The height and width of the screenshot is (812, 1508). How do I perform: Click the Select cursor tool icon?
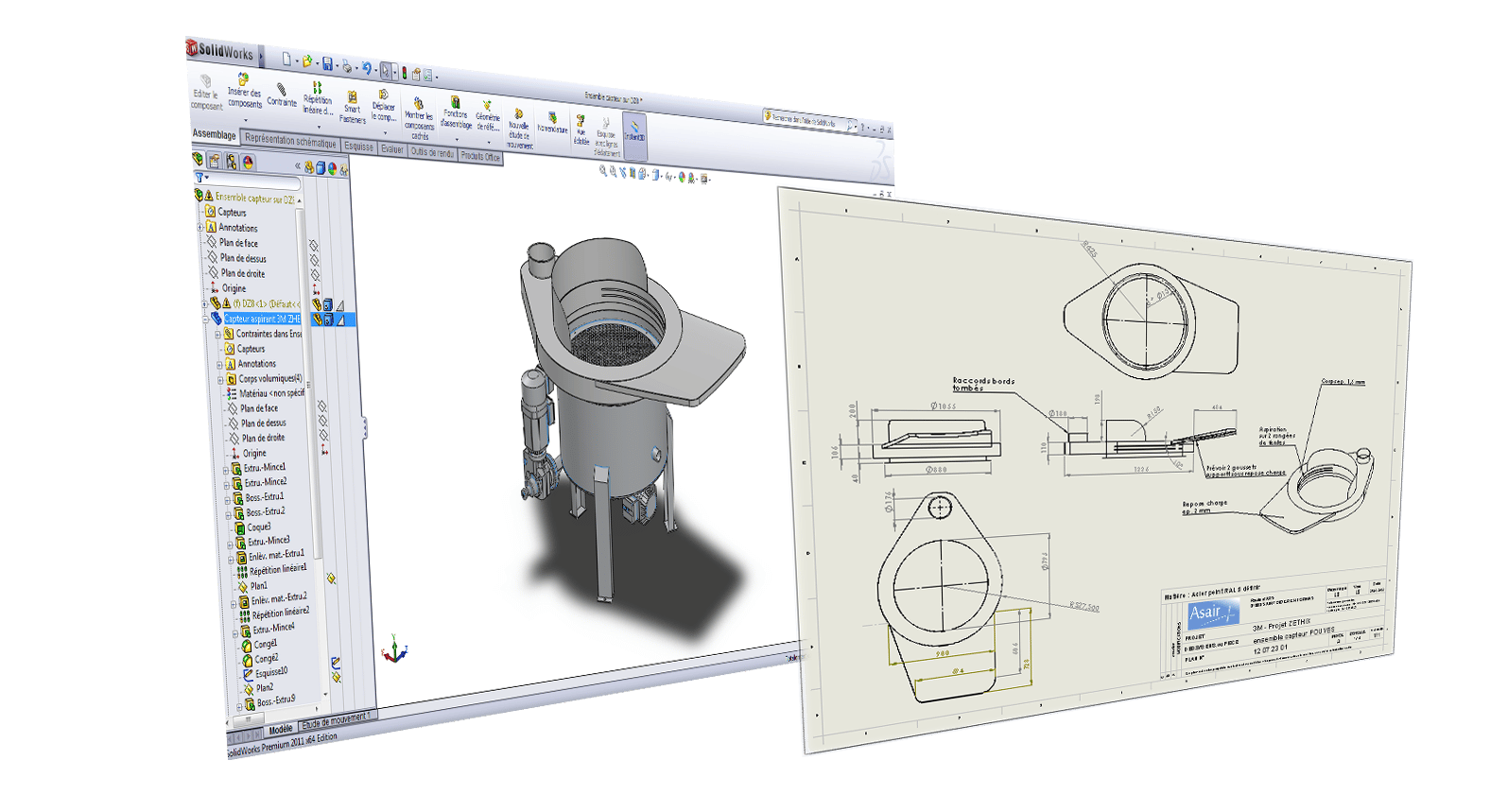point(386,70)
